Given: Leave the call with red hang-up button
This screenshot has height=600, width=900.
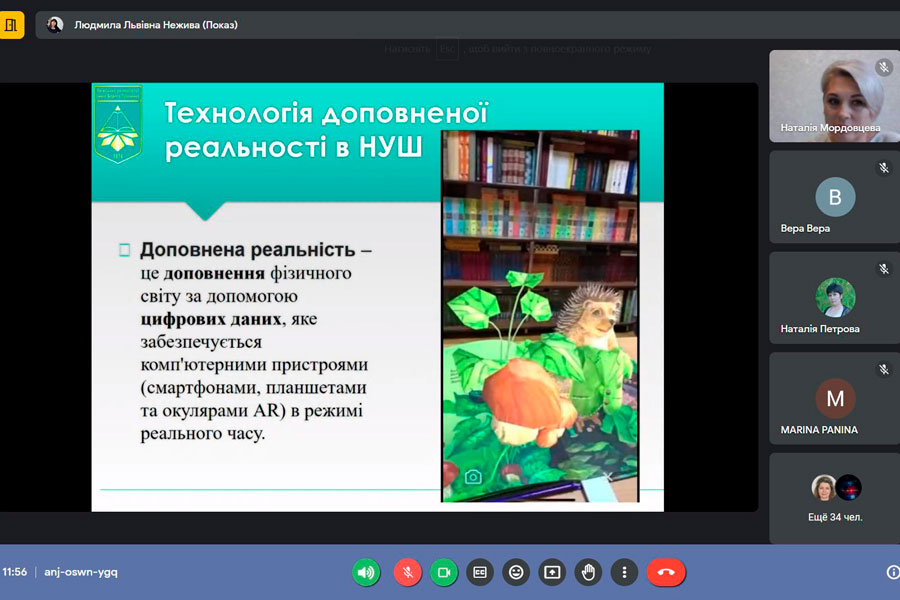Looking at the screenshot, I should 666,572.
